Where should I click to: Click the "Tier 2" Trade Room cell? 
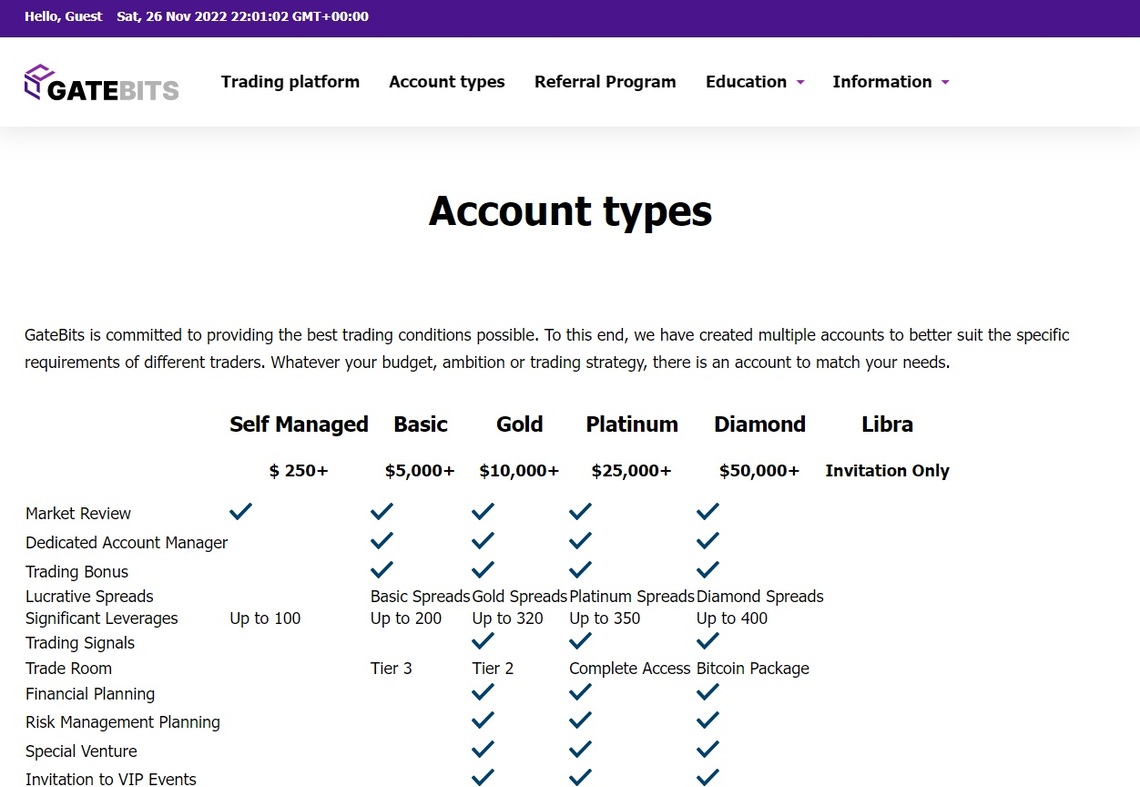pos(493,668)
